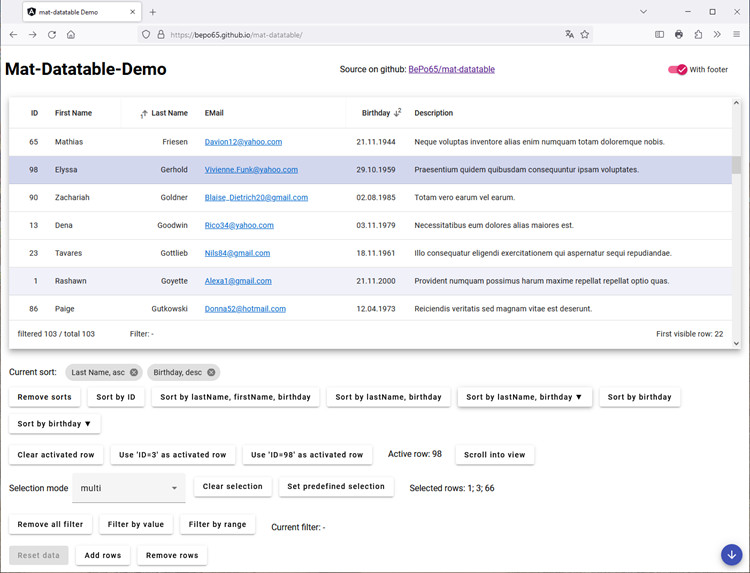
Task: Open email link Davion12@yahoo.com
Action: click(243, 142)
